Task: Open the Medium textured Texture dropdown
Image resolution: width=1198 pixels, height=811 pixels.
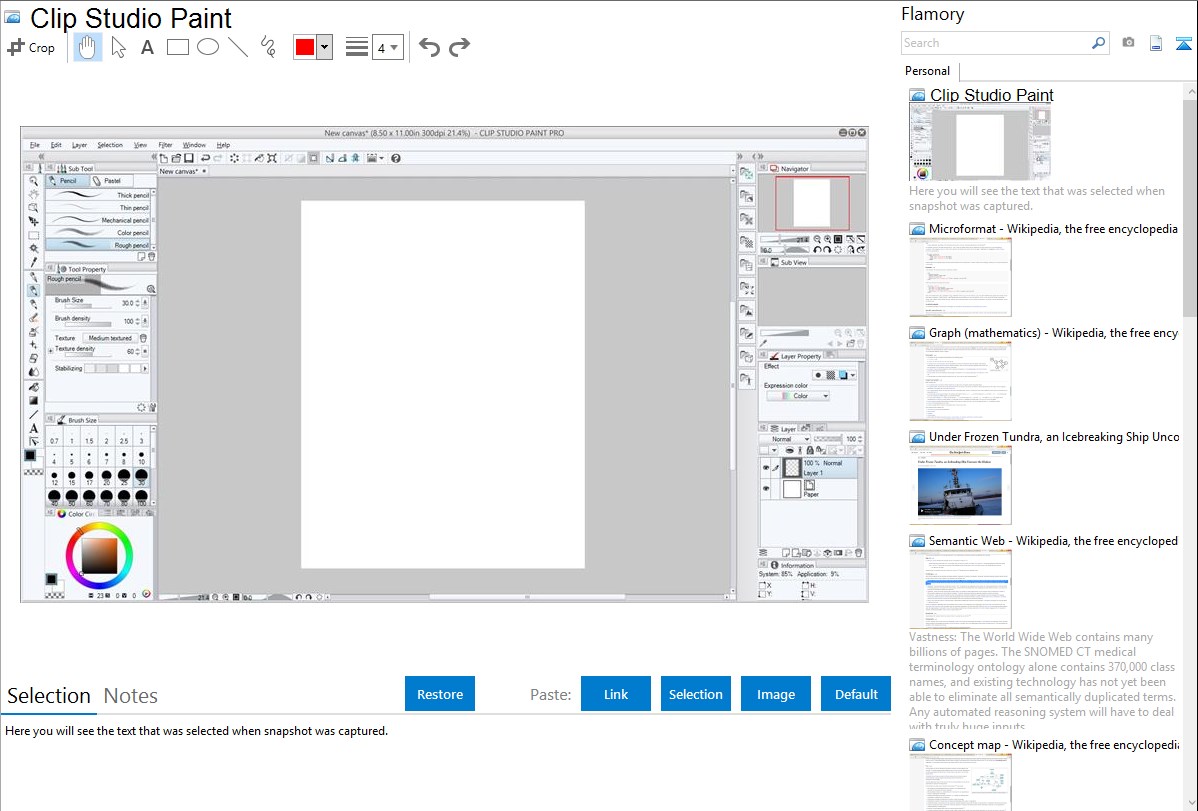Action: (110, 338)
